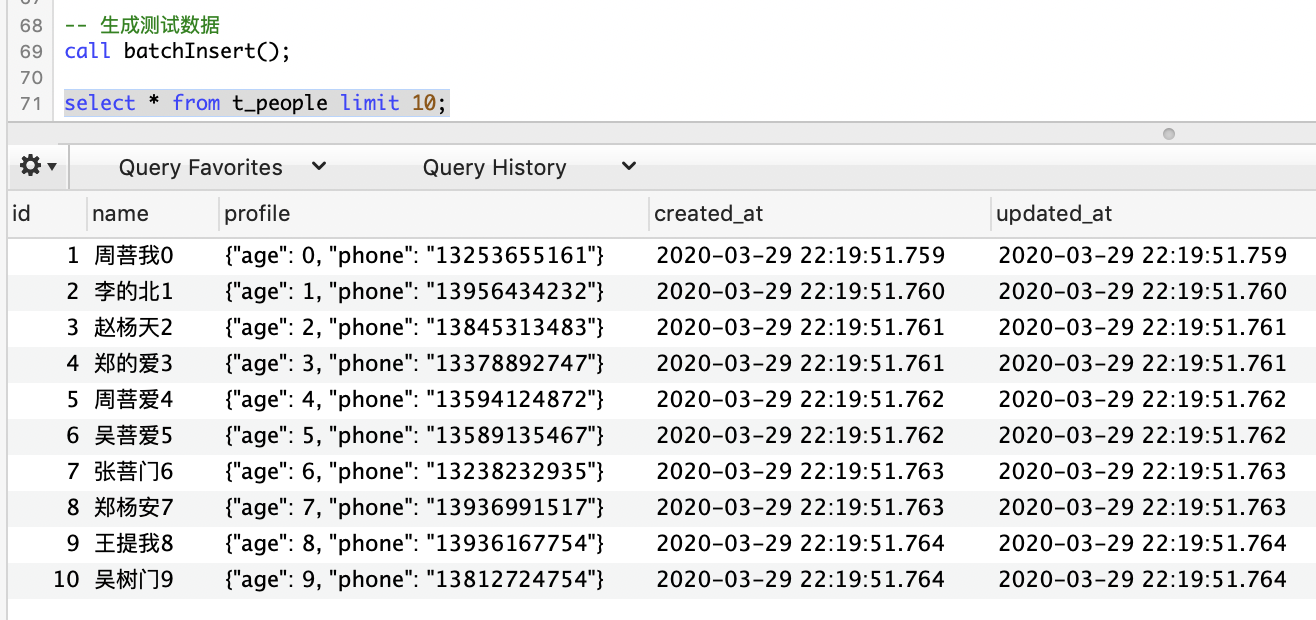Viewport: 1316px width, 620px height.
Task: Select the row with name 吴树门9
Action: click(133, 579)
